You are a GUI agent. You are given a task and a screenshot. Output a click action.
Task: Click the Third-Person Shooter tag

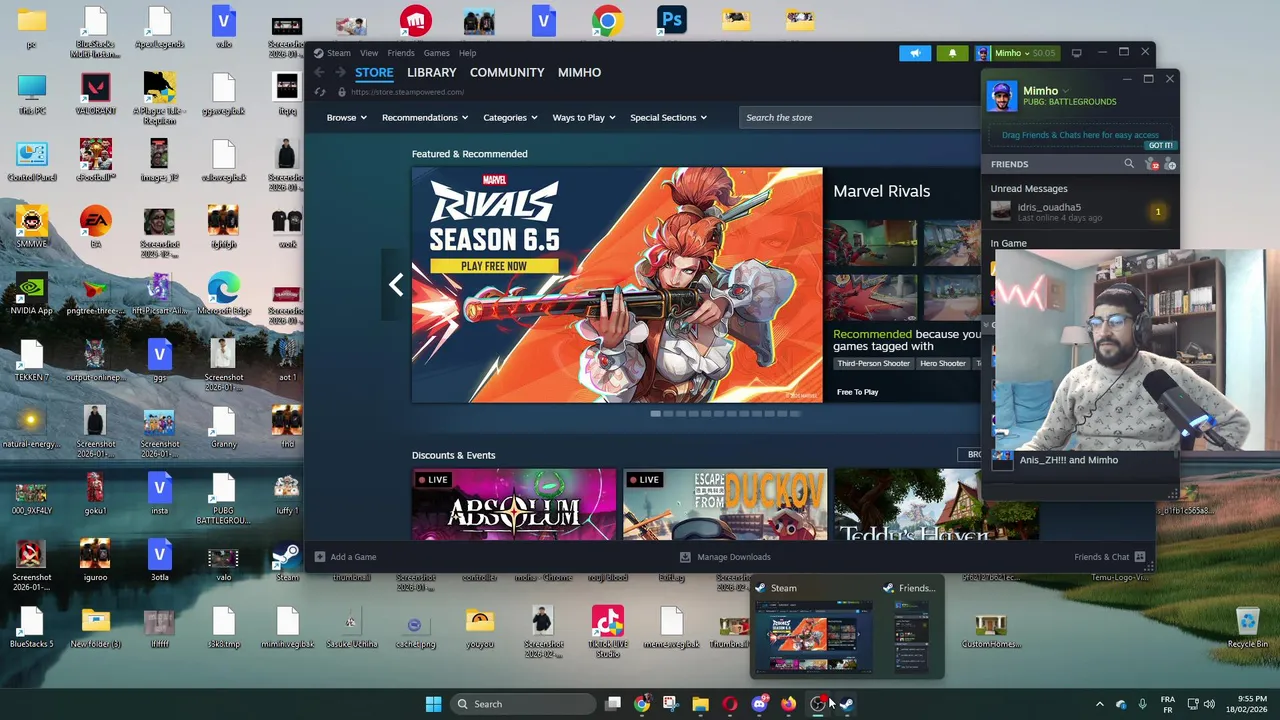(873, 364)
